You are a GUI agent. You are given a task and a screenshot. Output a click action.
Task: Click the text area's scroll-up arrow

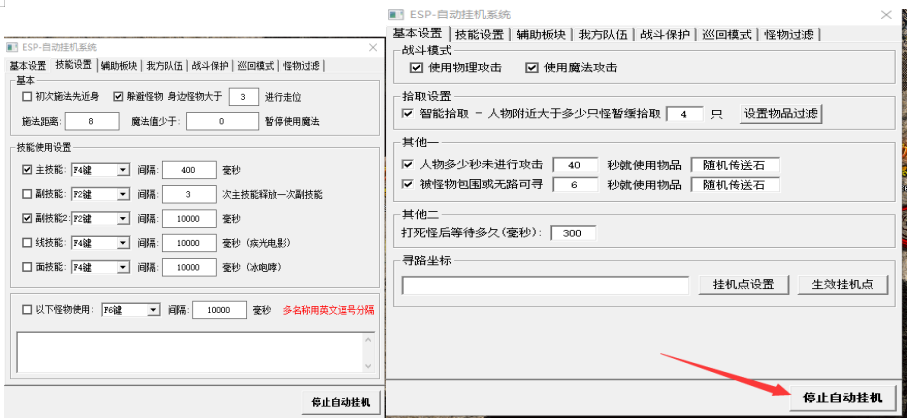point(368,340)
